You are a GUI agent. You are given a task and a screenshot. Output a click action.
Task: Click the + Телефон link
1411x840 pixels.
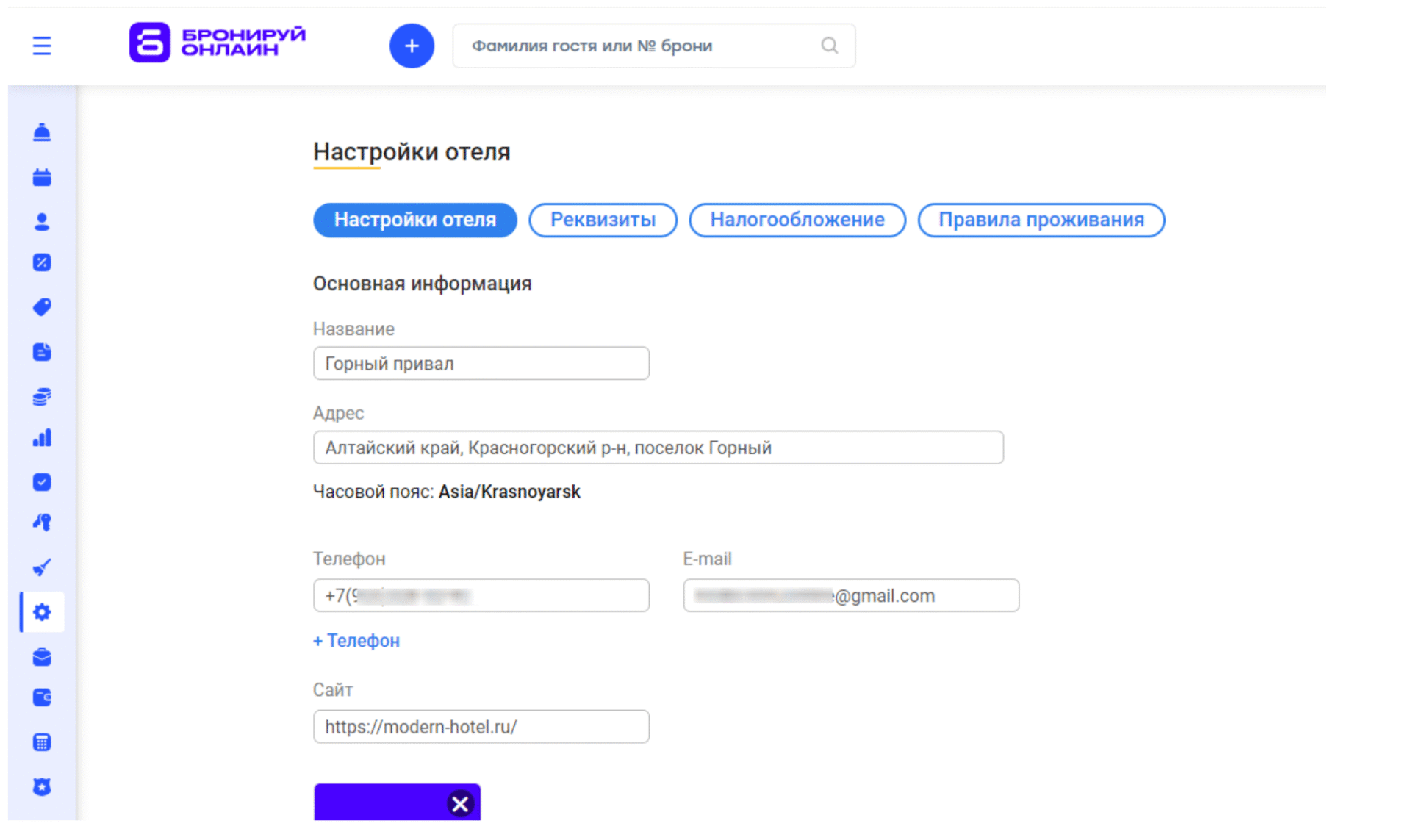click(356, 641)
